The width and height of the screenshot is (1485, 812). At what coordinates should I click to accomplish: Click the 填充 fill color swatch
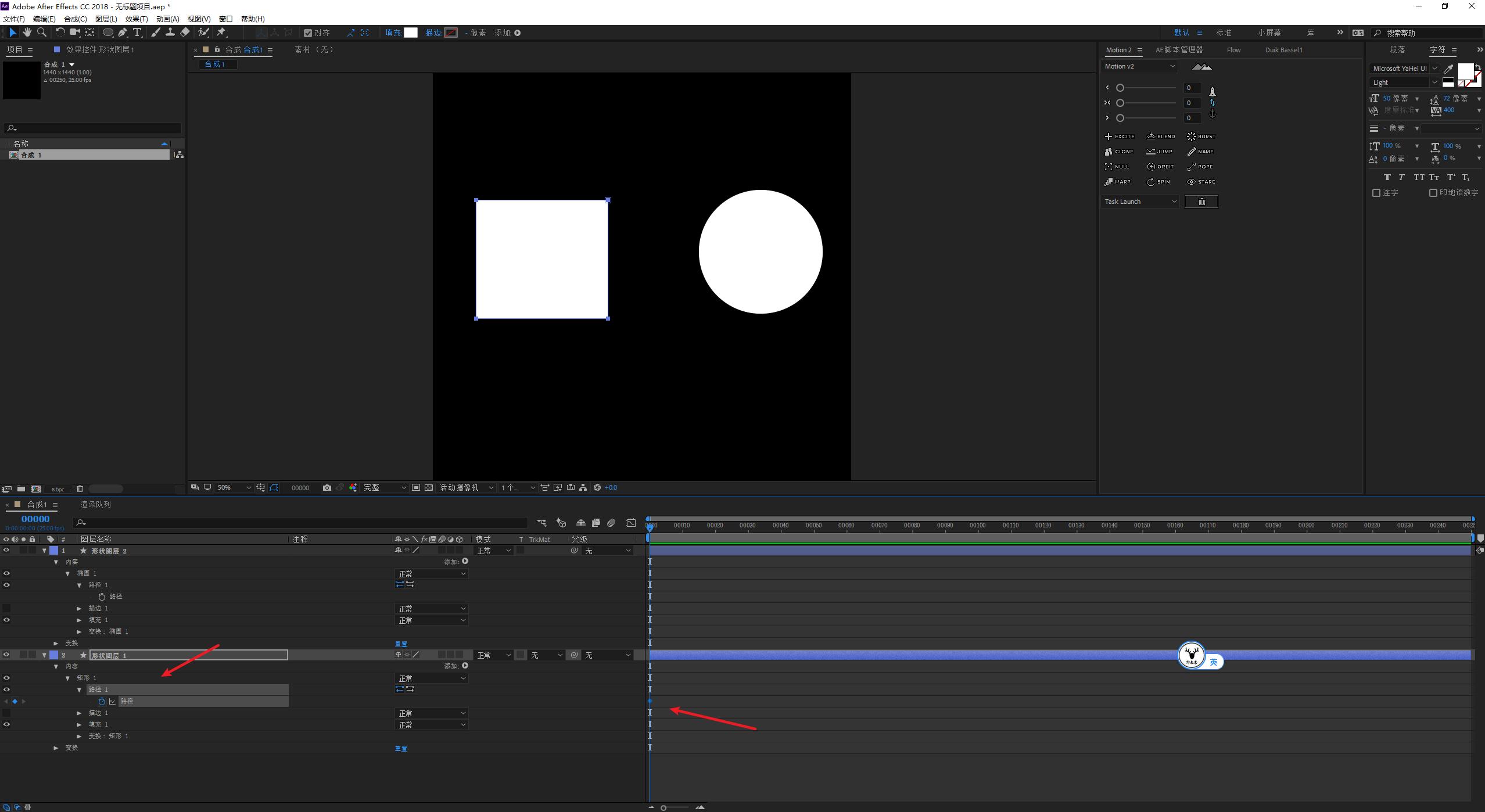(x=411, y=33)
